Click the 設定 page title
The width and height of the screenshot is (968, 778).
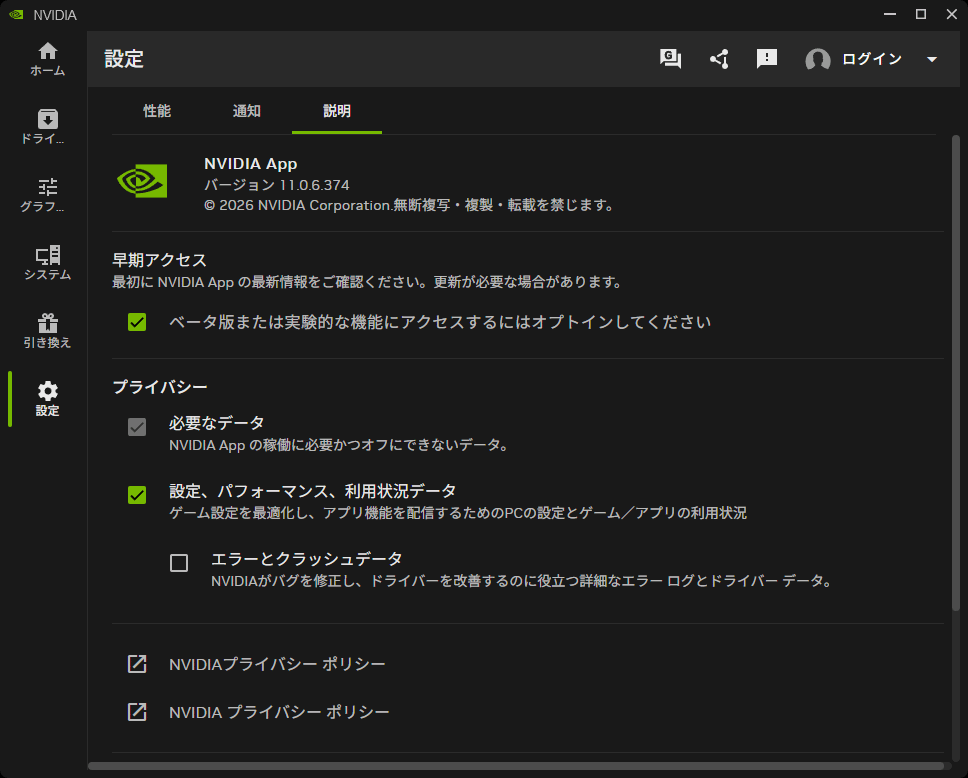coord(124,59)
